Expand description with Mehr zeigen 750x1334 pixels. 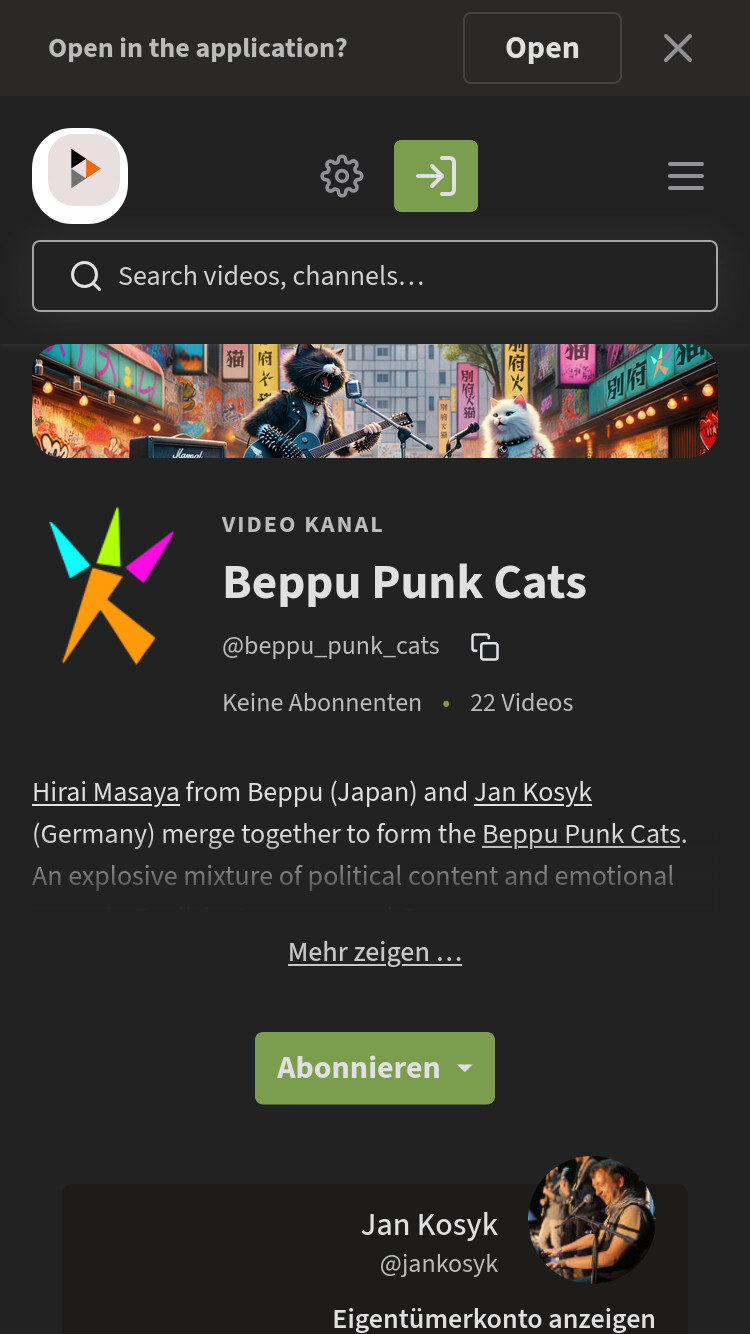375,952
